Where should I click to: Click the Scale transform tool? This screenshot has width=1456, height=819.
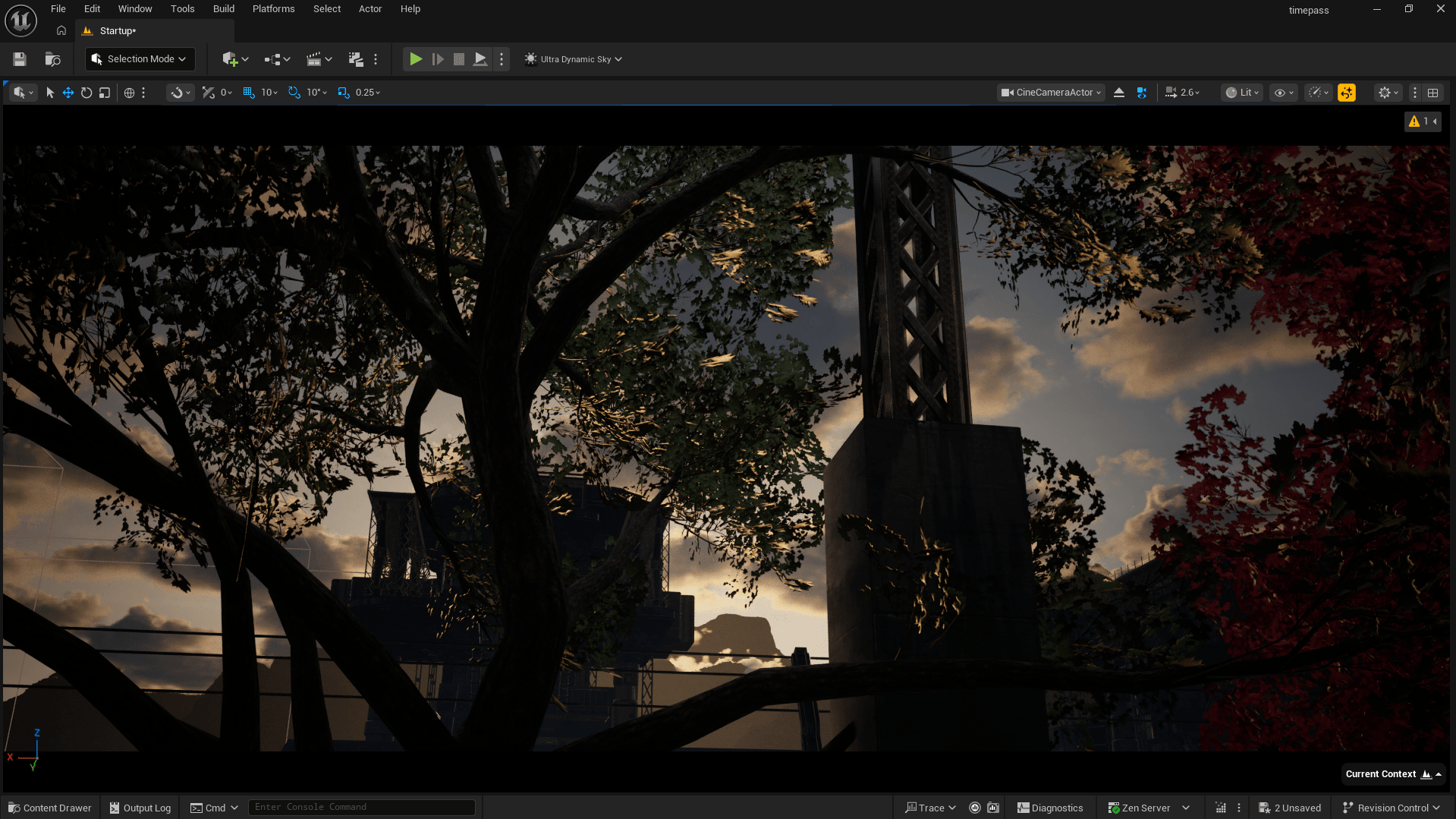[105, 93]
